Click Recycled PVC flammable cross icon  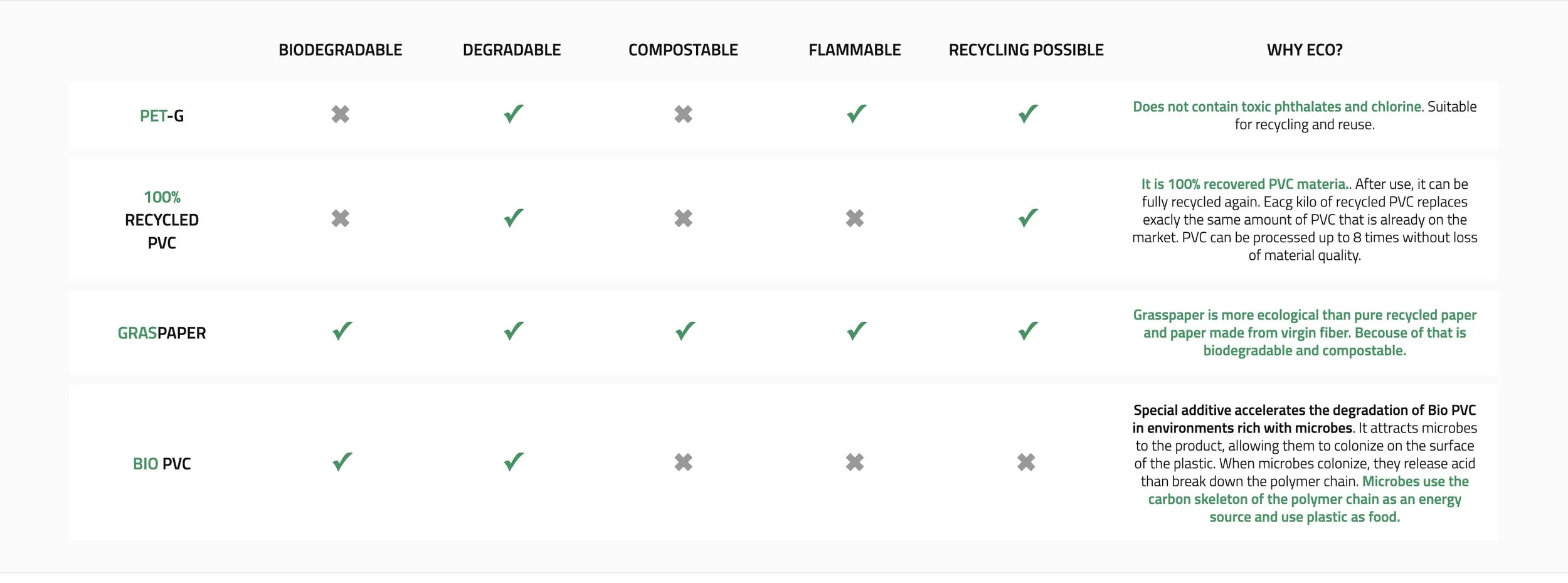click(855, 218)
